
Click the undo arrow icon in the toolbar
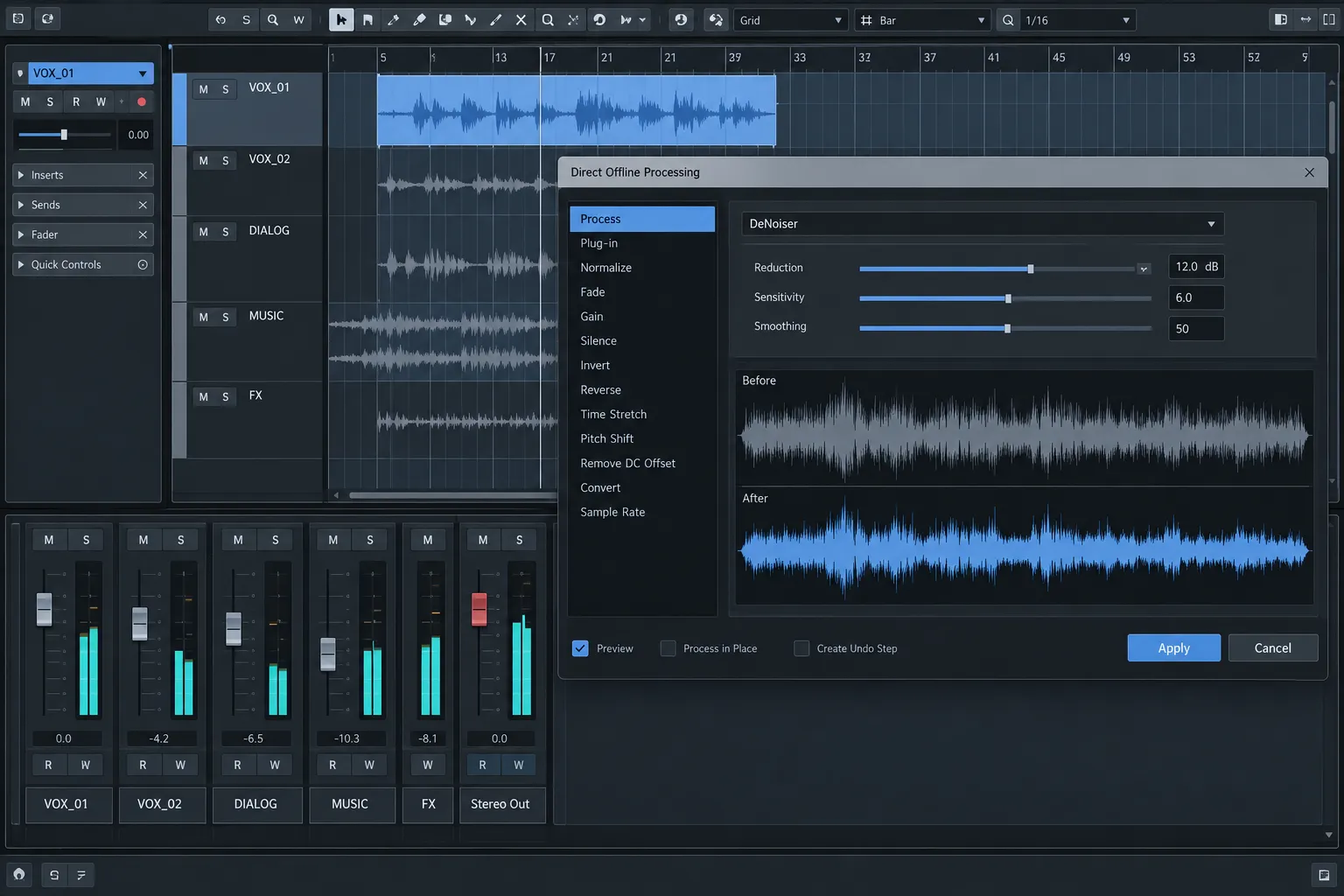pyautogui.click(x=220, y=19)
